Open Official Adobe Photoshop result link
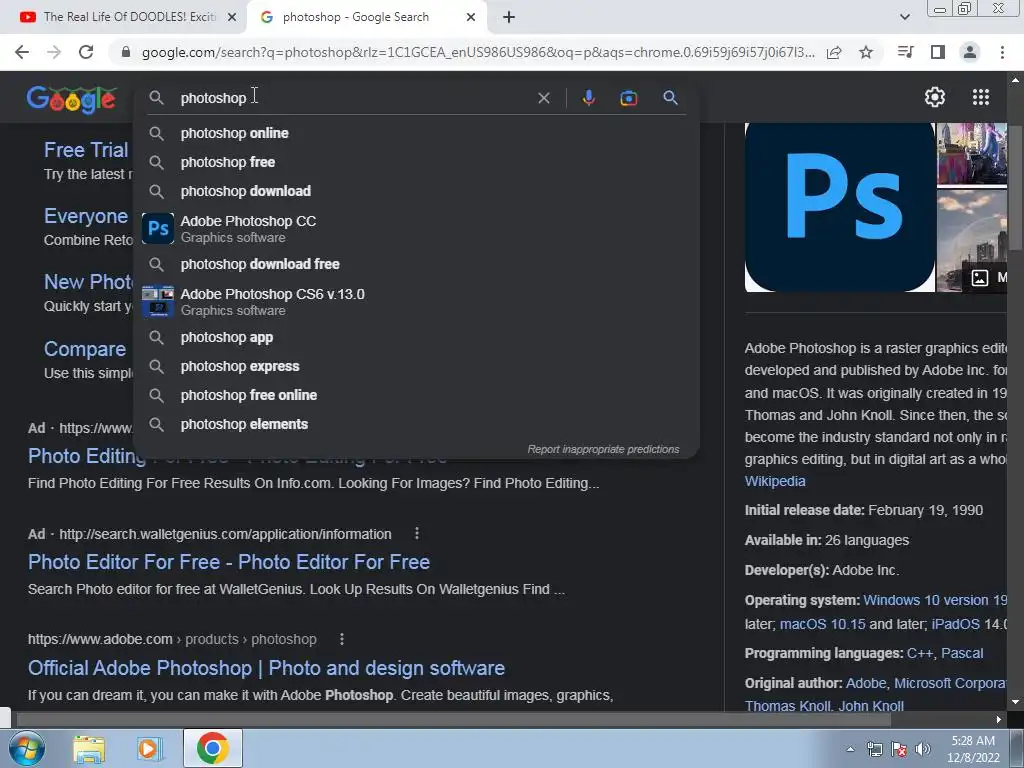1024x768 pixels. click(266, 668)
